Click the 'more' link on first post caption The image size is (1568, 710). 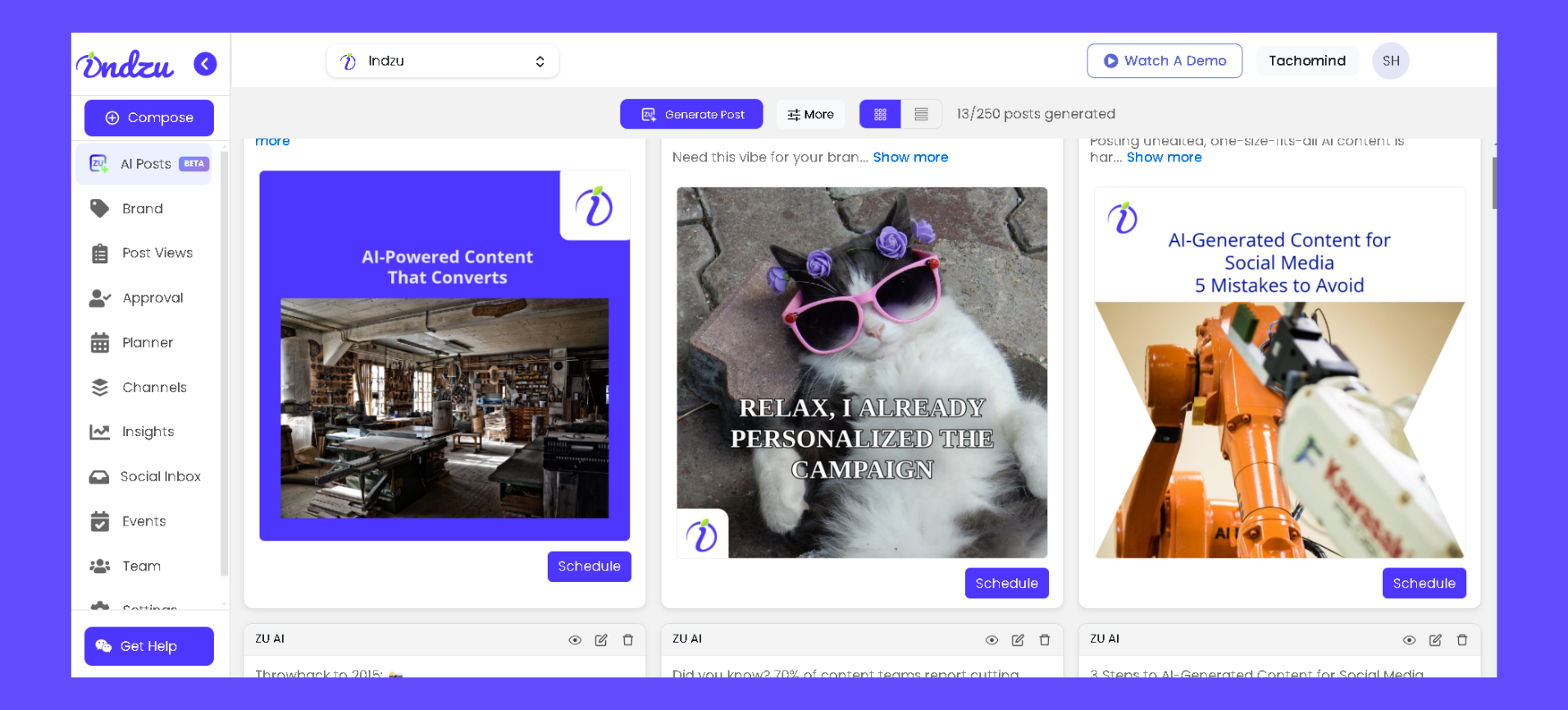272,141
